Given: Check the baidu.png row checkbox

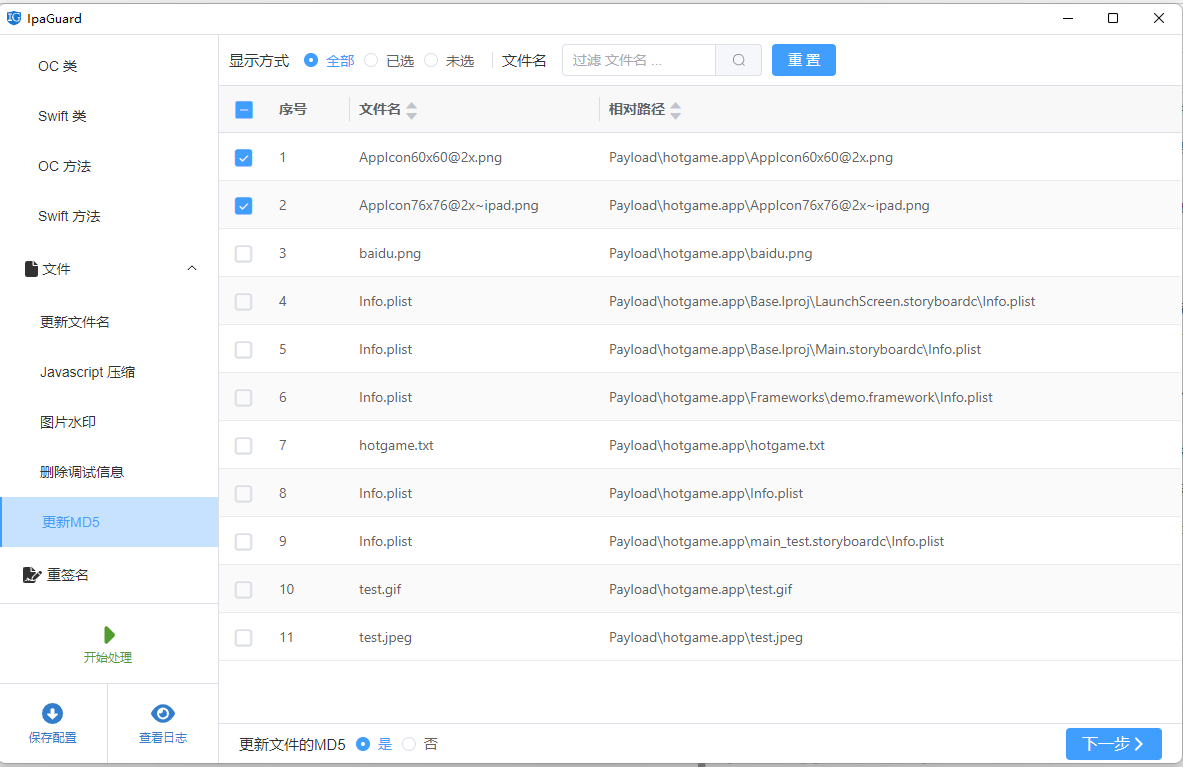Looking at the screenshot, I should 244,253.
